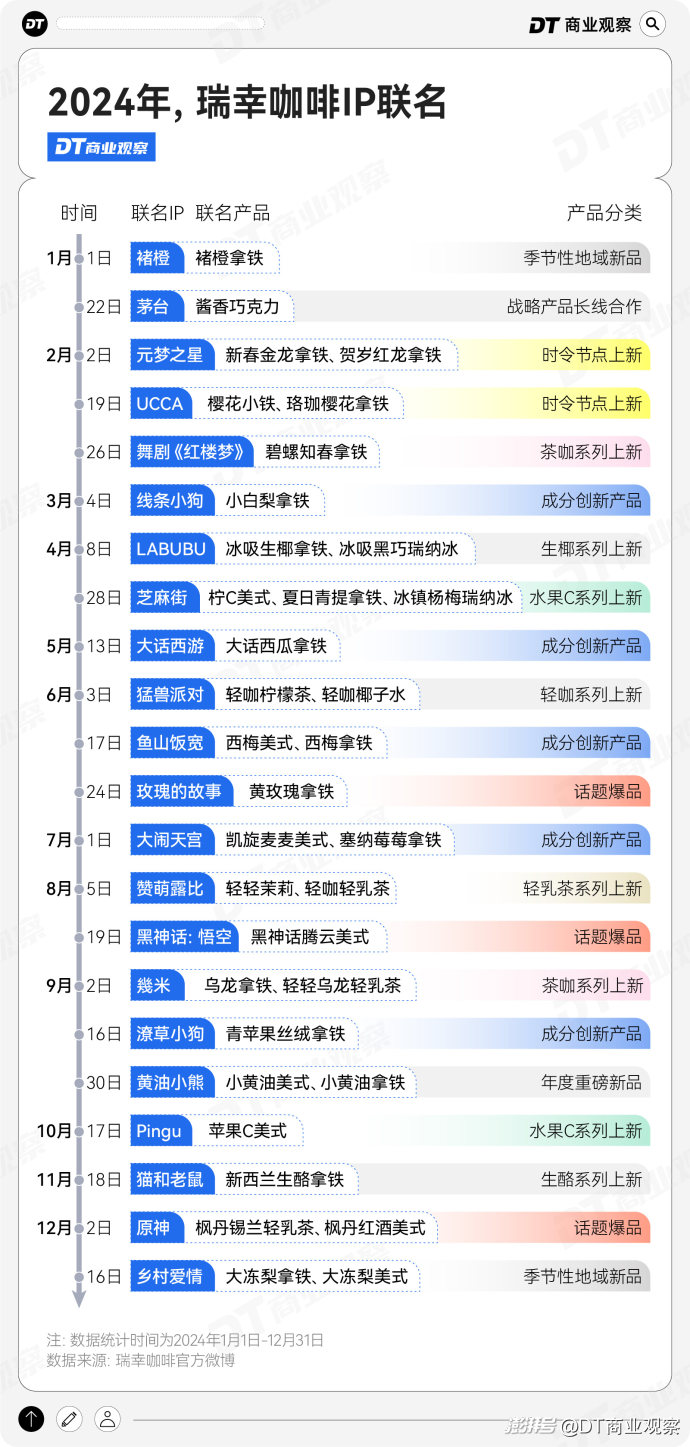Click category 战略产品长线合作 in 茅台 row
Image resolution: width=690 pixels, height=1447 pixels.
pyautogui.click(x=574, y=306)
